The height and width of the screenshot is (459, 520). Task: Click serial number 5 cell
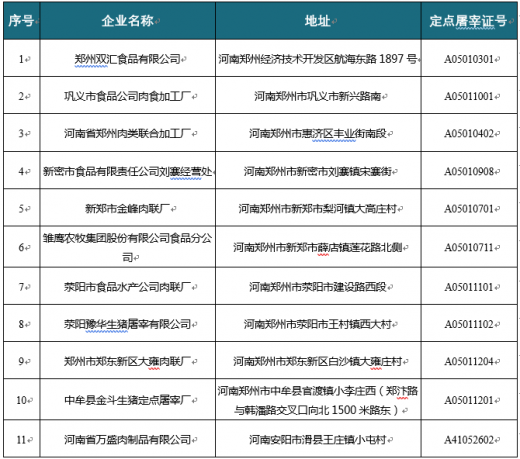(22, 208)
